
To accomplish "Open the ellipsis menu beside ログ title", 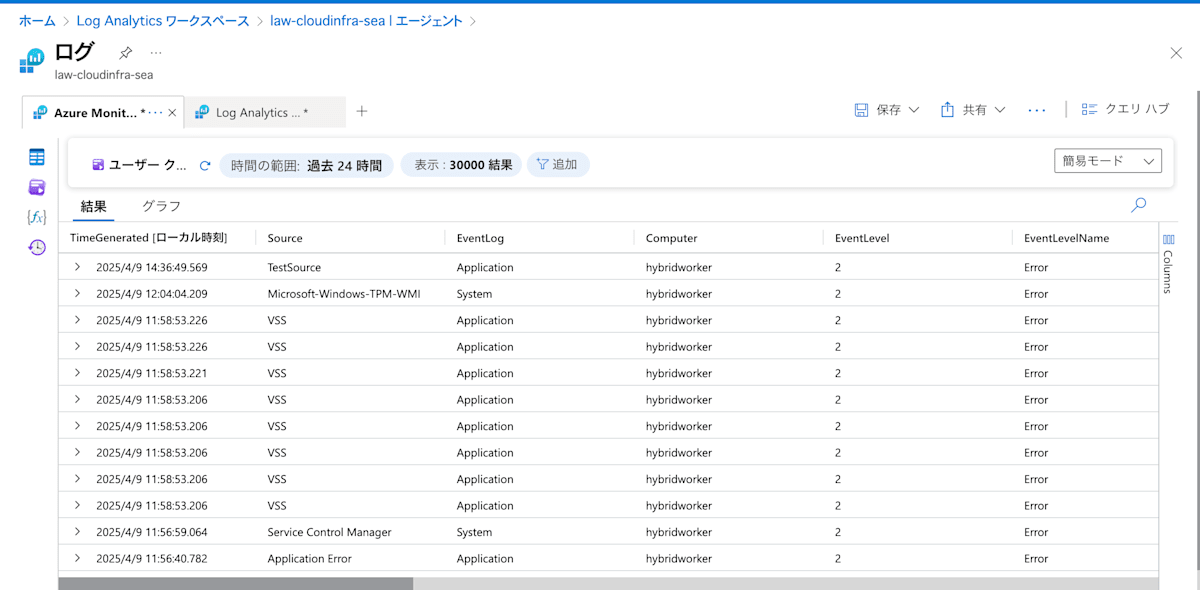I will 155,53.
